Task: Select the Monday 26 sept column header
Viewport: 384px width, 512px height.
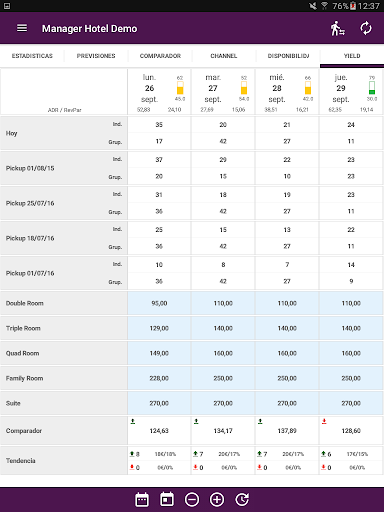Action: point(159,92)
